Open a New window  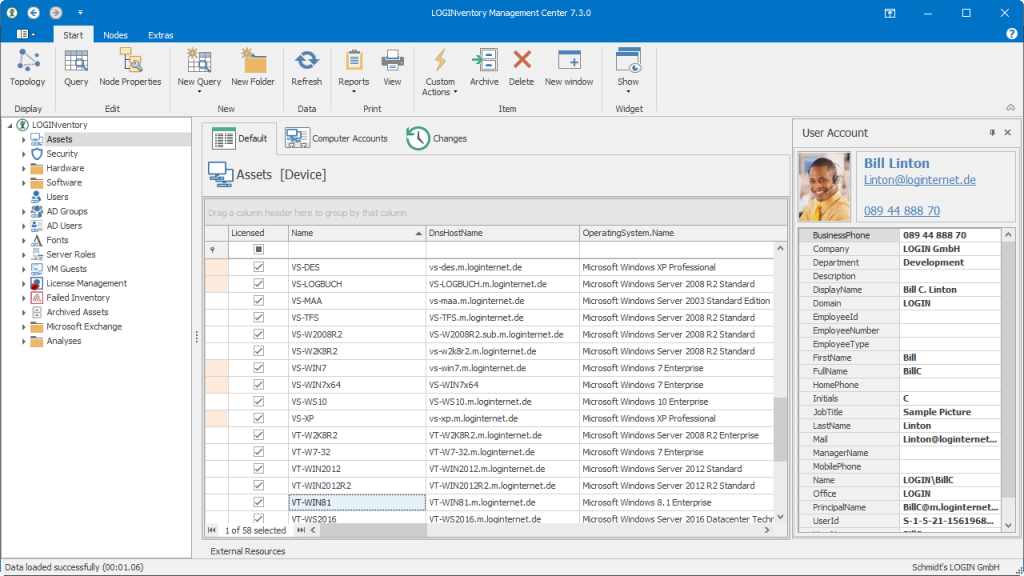click(569, 68)
